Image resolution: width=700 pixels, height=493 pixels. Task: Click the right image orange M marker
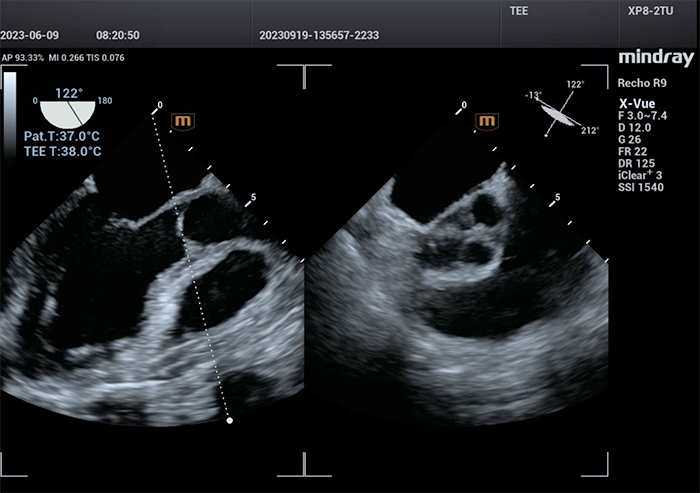pyautogui.click(x=487, y=121)
